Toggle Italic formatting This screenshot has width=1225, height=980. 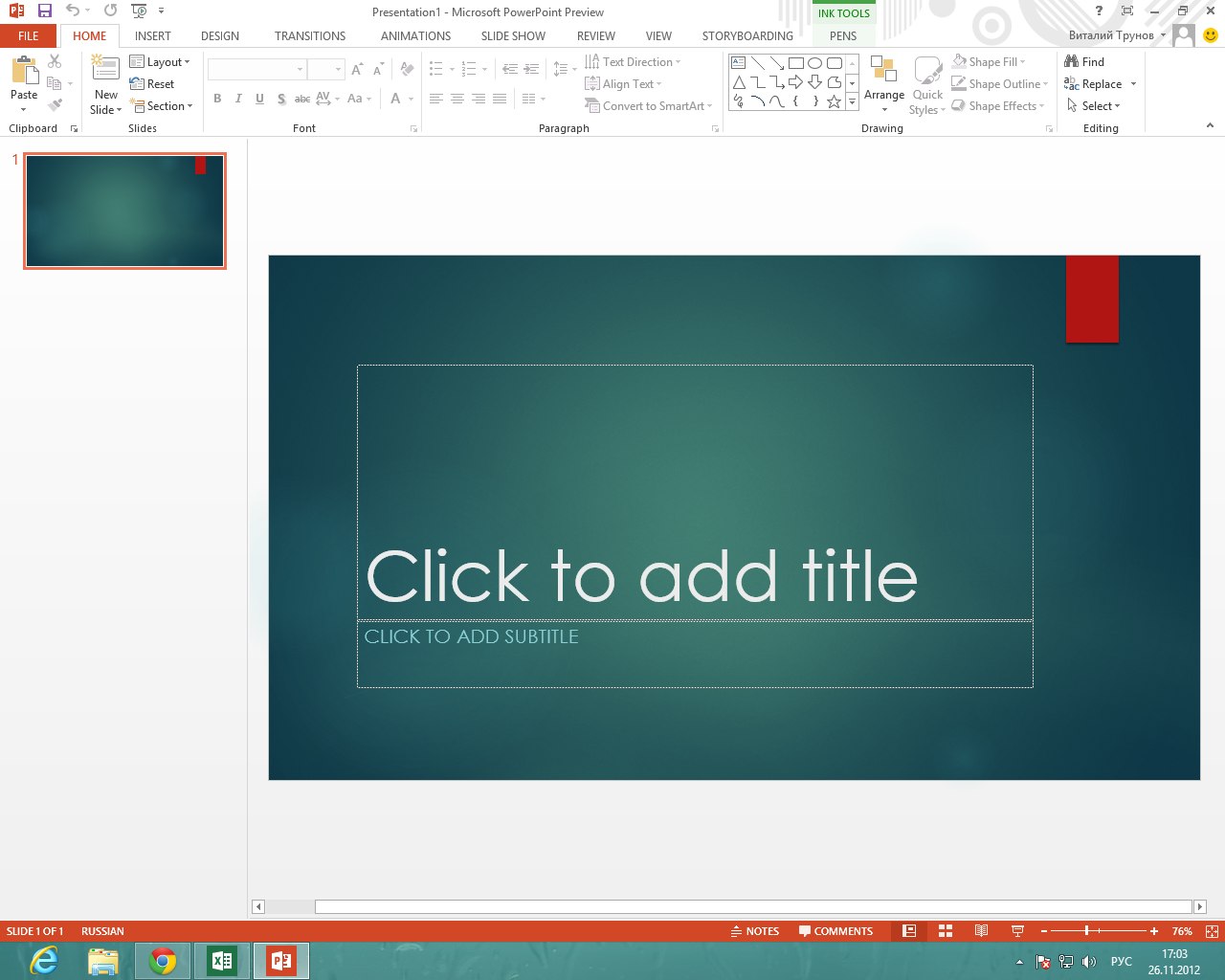coord(238,99)
